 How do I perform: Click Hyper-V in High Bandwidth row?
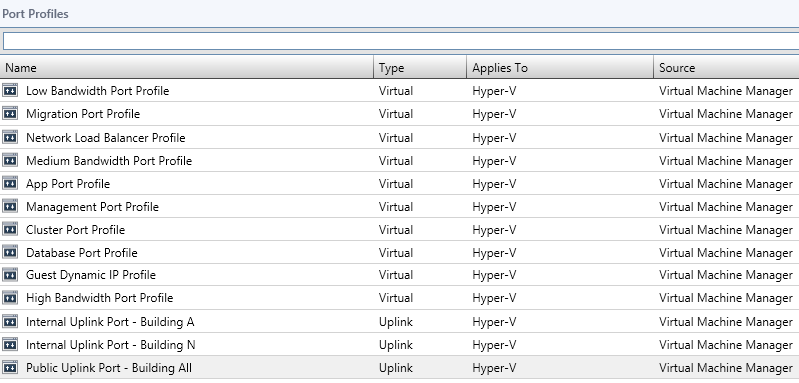pyautogui.click(x=494, y=297)
